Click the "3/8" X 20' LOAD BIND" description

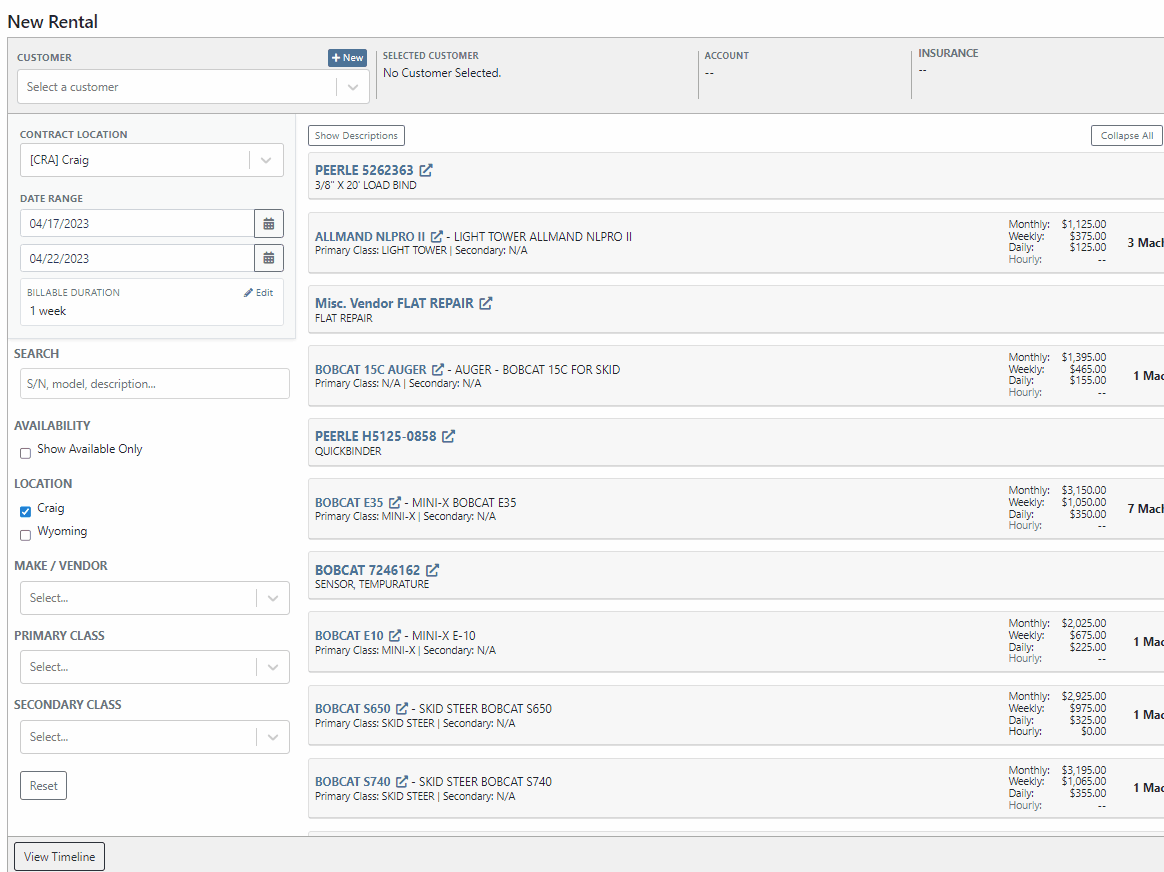(x=366, y=186)
